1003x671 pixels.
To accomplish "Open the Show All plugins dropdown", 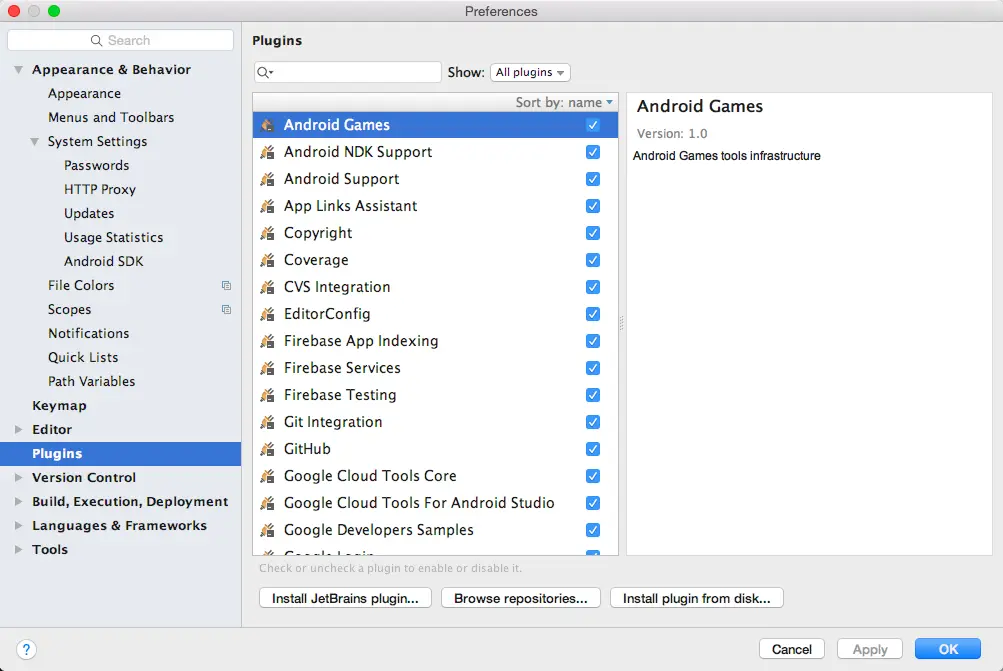I will click(x=530, y=72).
